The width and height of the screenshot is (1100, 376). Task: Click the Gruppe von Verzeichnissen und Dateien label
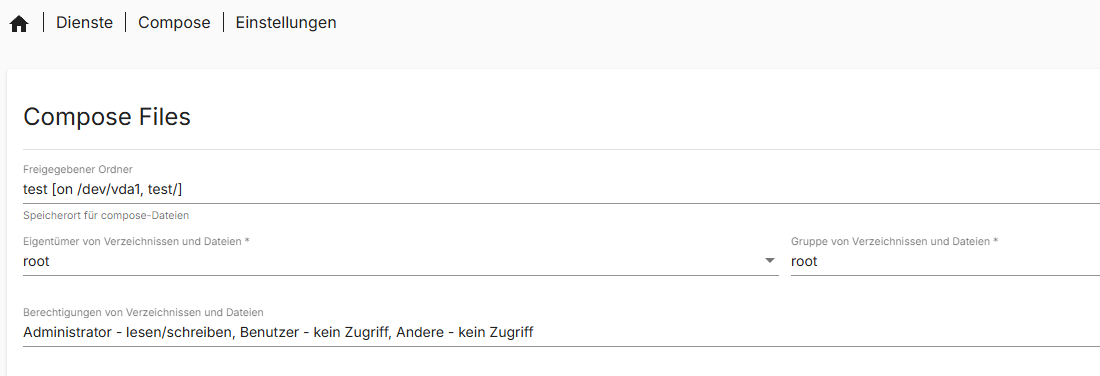click(894, 241)
